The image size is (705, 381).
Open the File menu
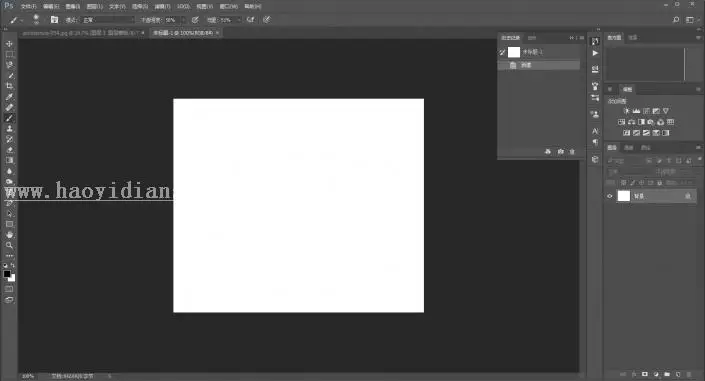click(28, 6)
